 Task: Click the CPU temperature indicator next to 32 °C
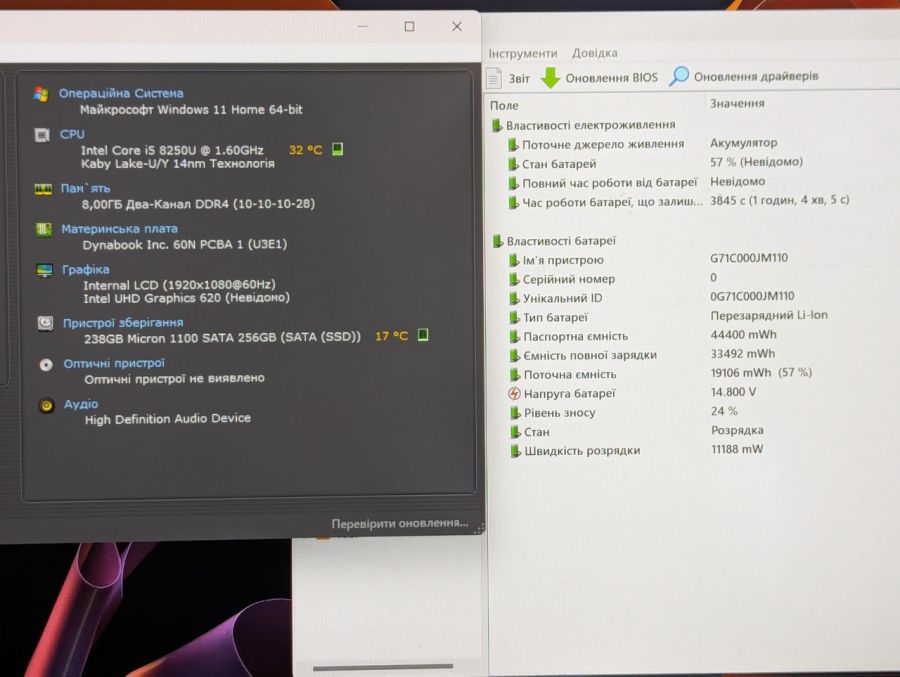(x=338, y=149)
